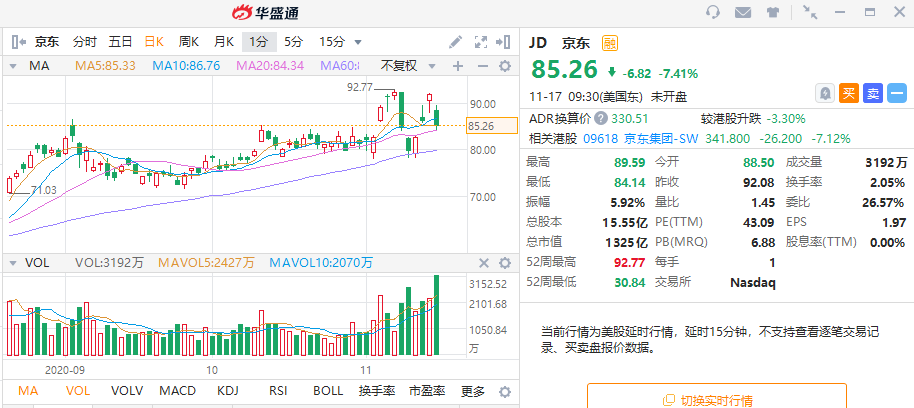Open MA indicator settings gear

tap(505, 66)
